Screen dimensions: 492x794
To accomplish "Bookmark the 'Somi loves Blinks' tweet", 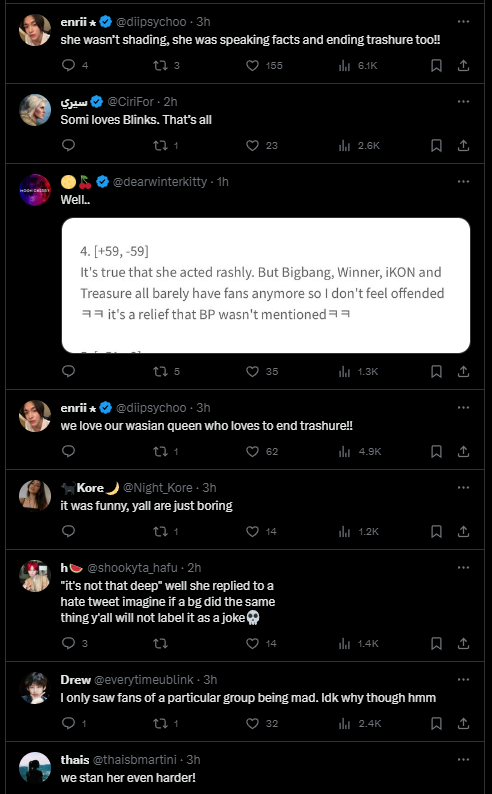I will click(x=436, y=145).
